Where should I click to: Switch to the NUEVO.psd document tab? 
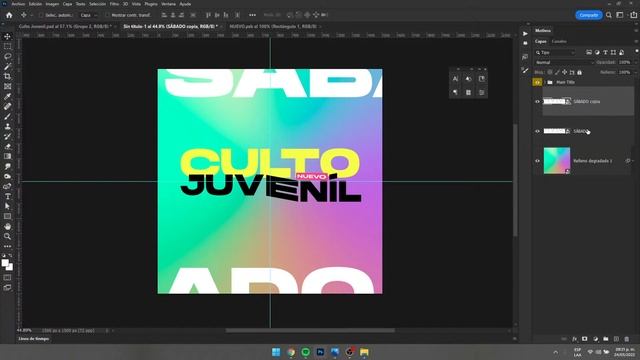tap(273, 26)
